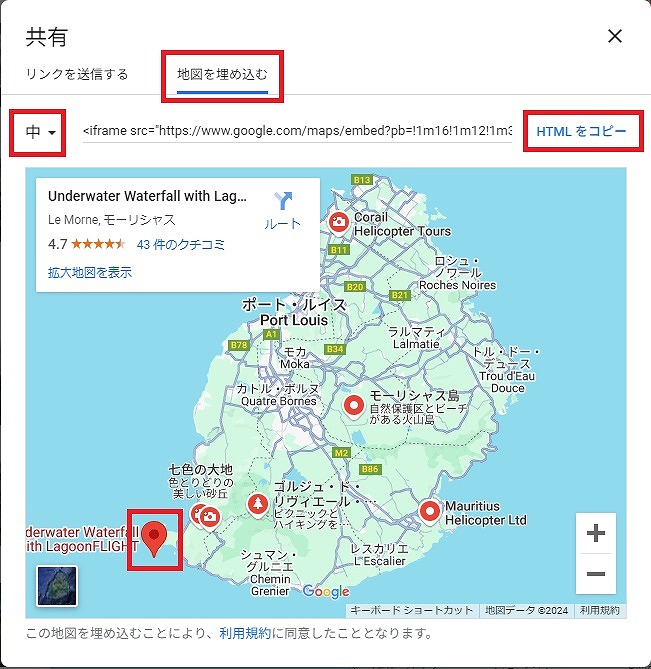Zoom in with the plus button
Image resolution: width=651 pixels, height=669 pixels.
pyautogui.click(x=596, y=533)
